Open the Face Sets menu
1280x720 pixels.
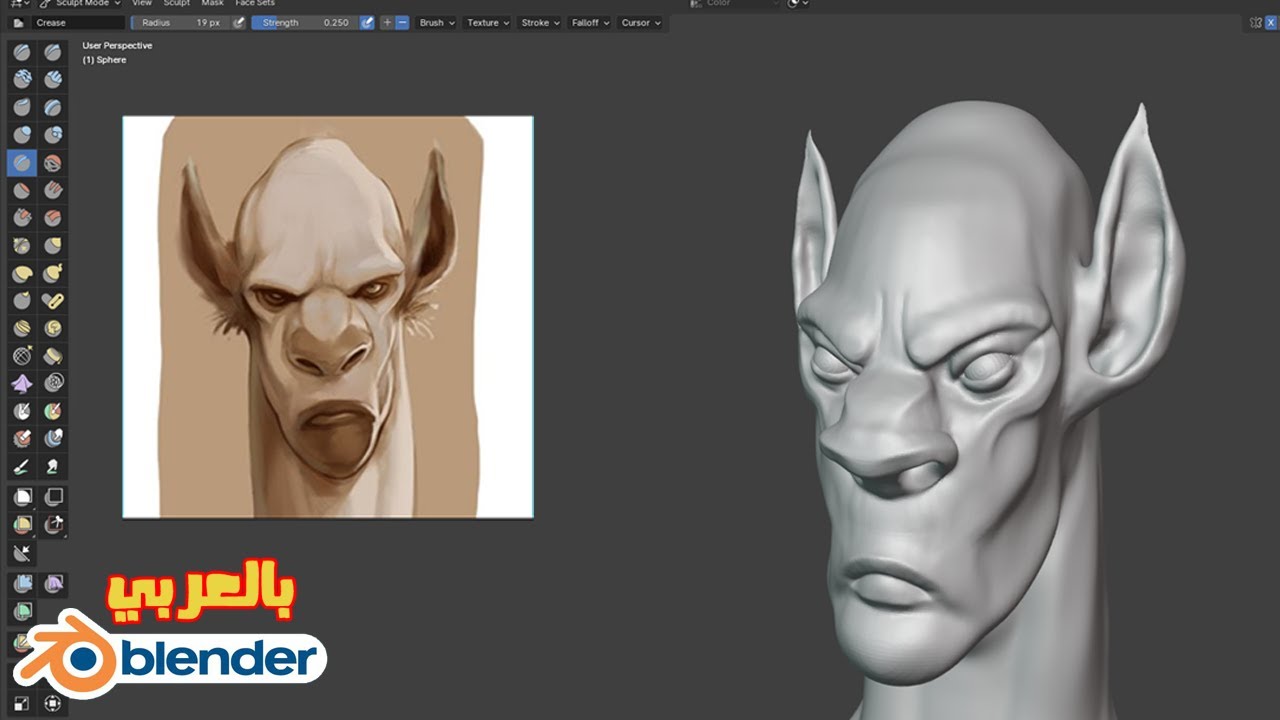click(x=255, y=3)
